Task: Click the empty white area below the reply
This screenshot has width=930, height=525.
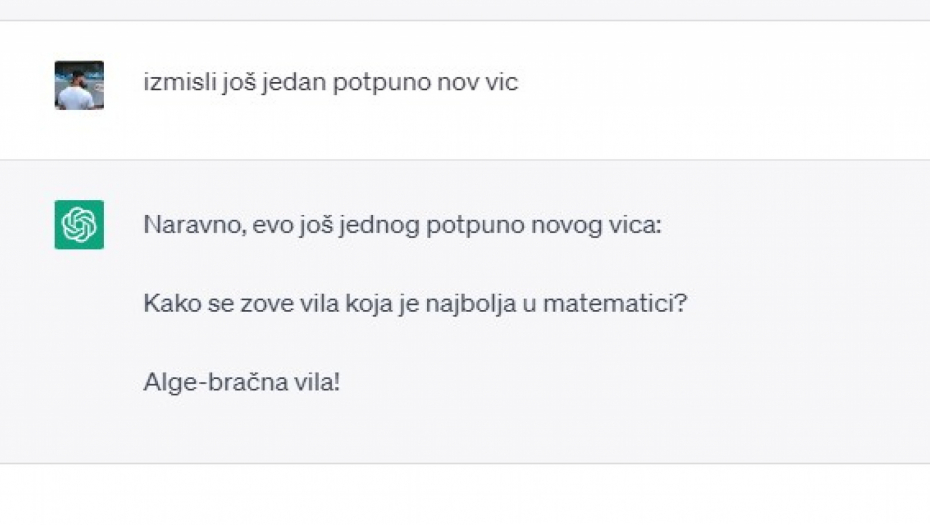Action: pos(465,494)
